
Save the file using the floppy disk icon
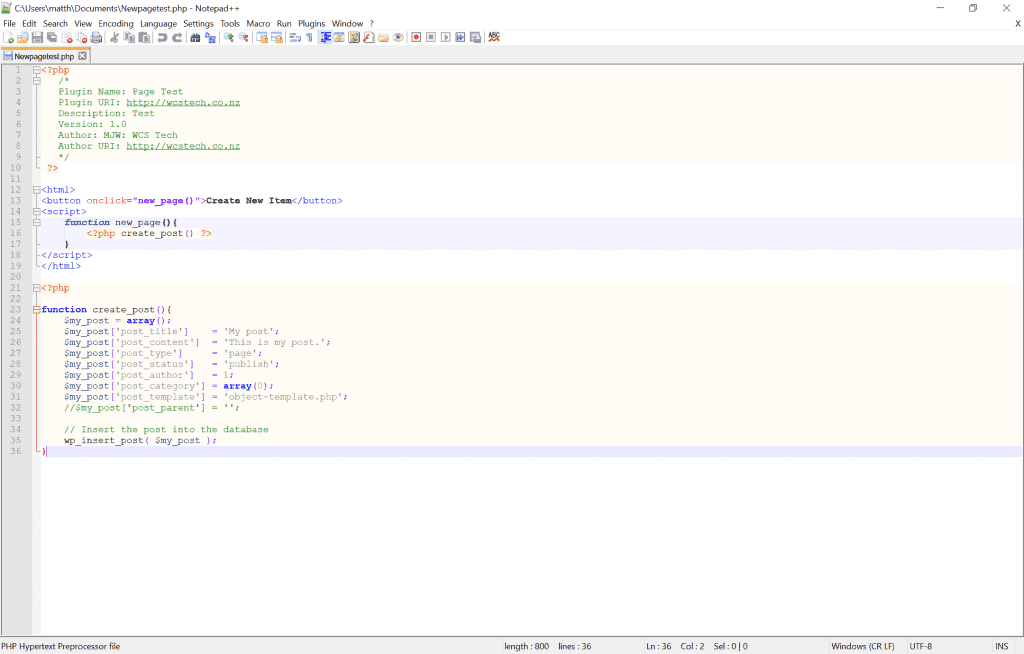tap(37, 37)
